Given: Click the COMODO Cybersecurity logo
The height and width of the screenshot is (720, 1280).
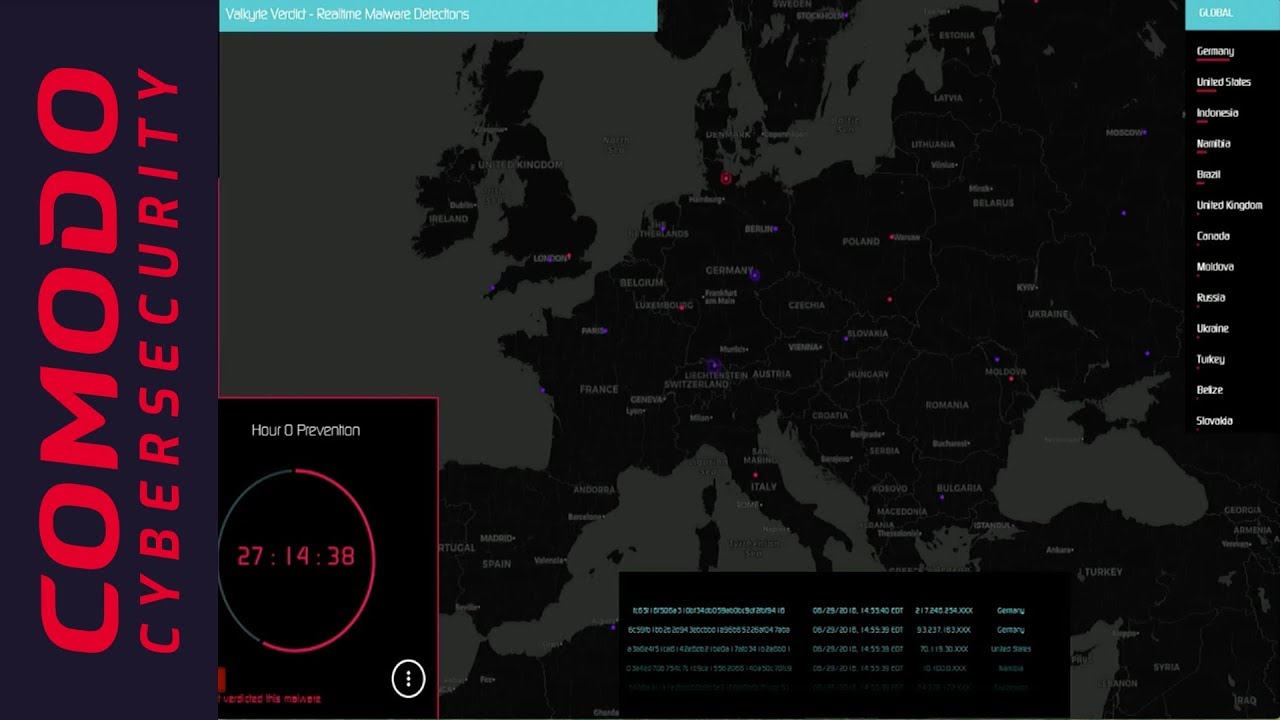Looking at the screenshot, I should (109, 359).
